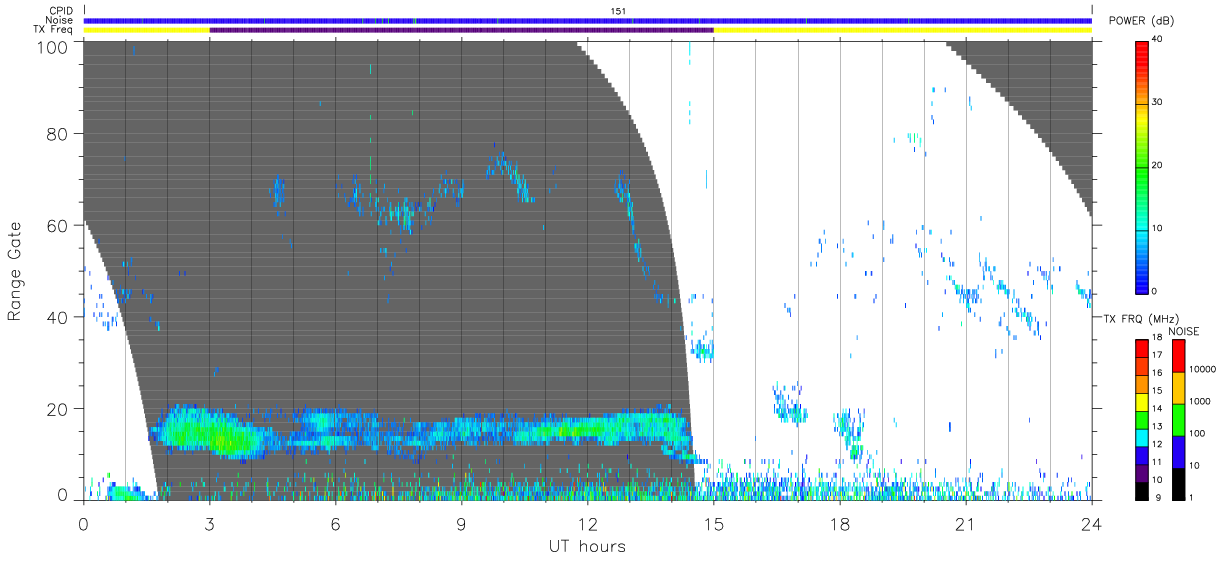Click the 20 tick on the power colorbar
Viewport: 1228px width, 567px height.
tap(1157, 166)
